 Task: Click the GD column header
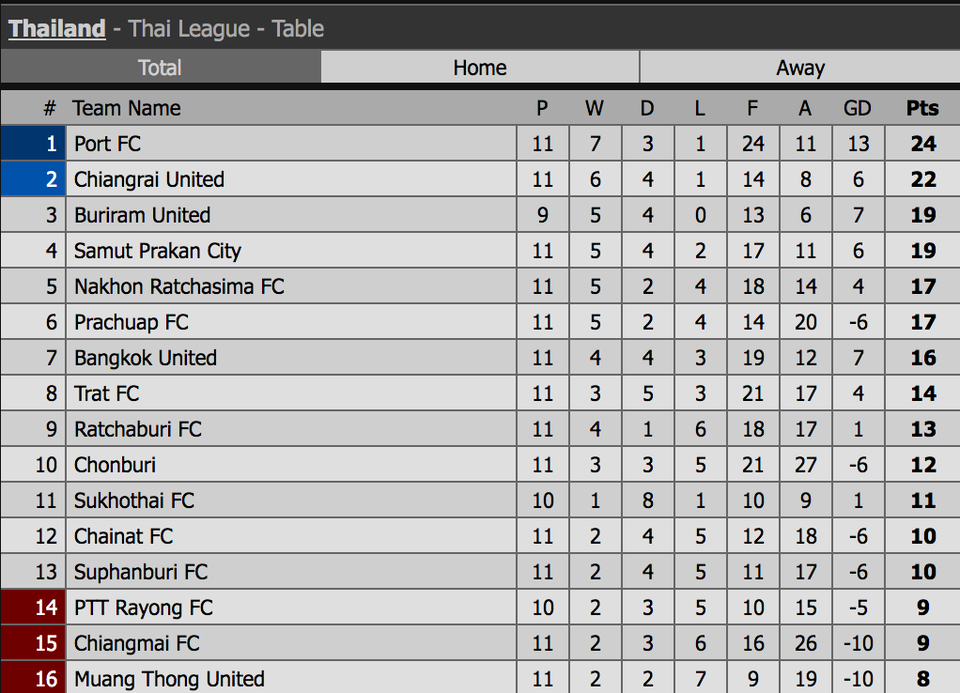coord(857,108)
